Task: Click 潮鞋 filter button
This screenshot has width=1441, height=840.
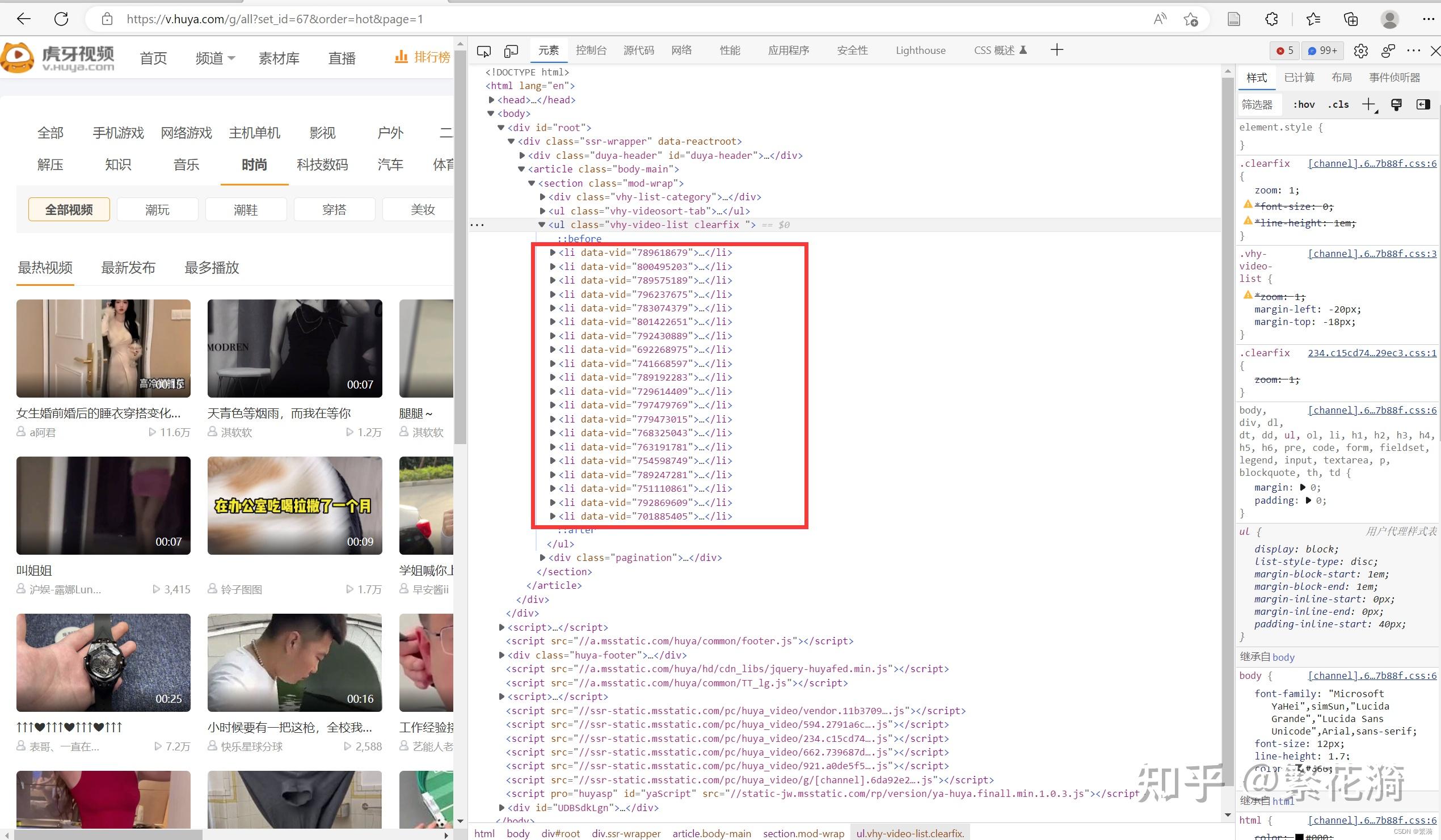Action: (x=246, y=210)
